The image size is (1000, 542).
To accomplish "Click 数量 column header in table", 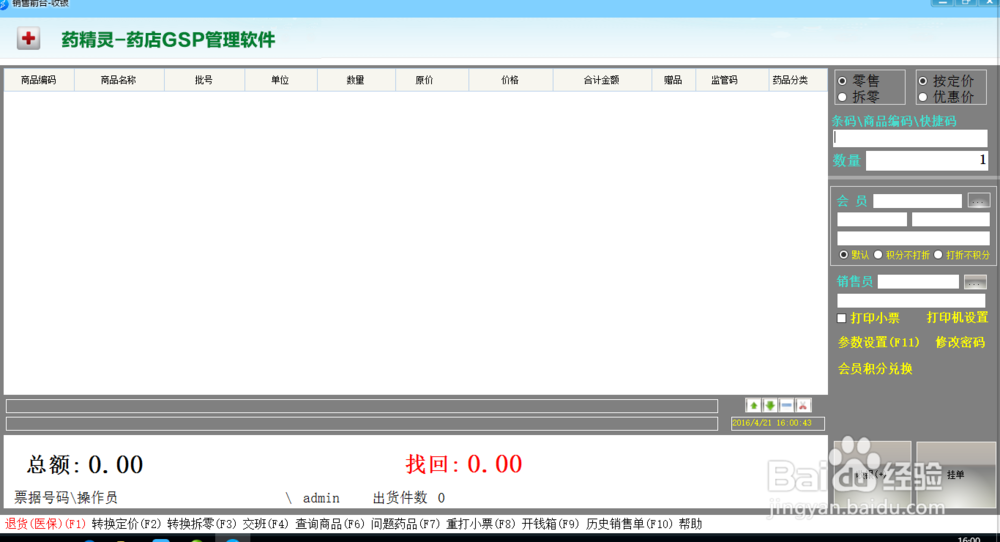I will tap(356, 80).
